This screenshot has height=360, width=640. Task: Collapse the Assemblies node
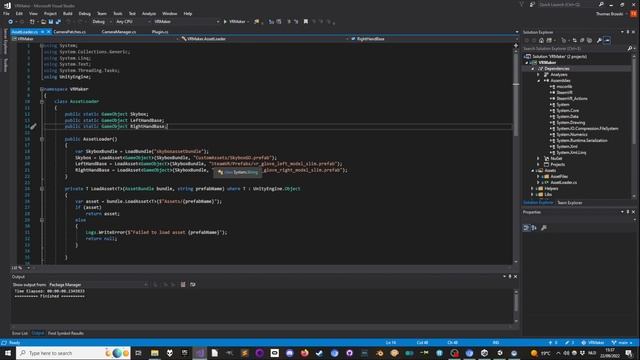click(x=538, y=81)
